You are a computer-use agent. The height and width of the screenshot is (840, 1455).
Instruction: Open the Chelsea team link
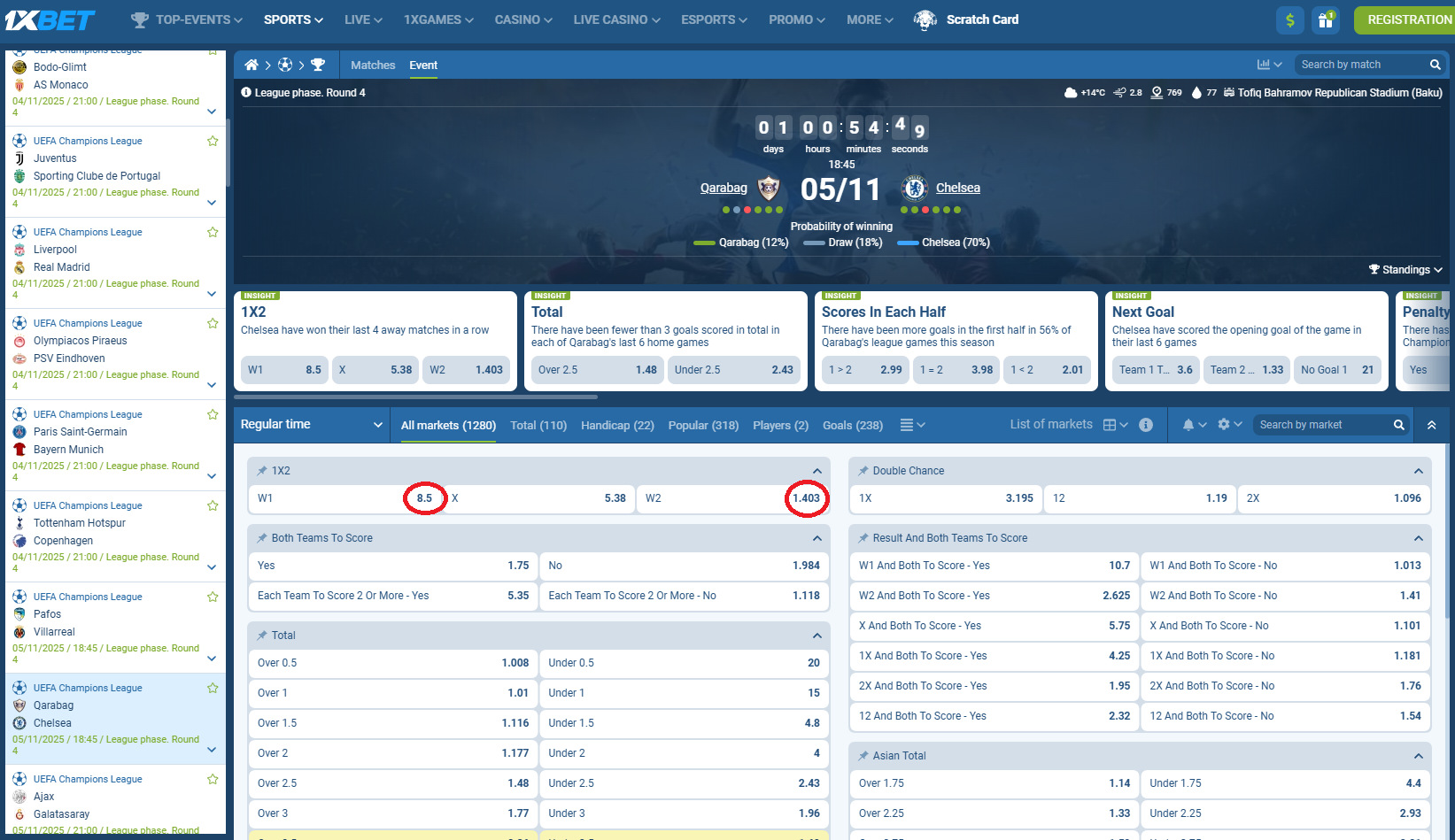click(957, 188)
